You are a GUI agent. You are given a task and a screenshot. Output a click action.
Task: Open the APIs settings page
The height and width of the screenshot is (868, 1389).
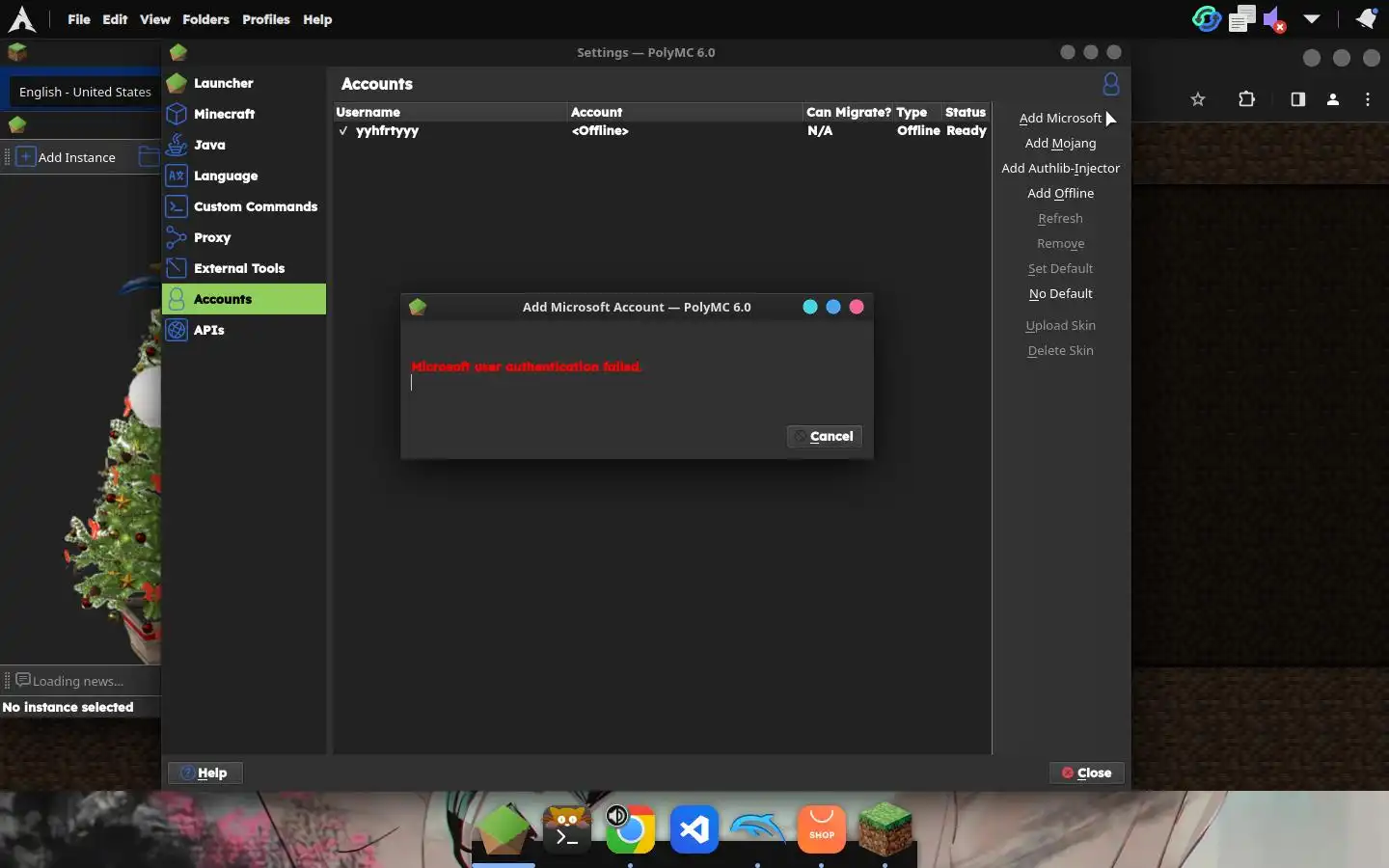pos(244,330)
